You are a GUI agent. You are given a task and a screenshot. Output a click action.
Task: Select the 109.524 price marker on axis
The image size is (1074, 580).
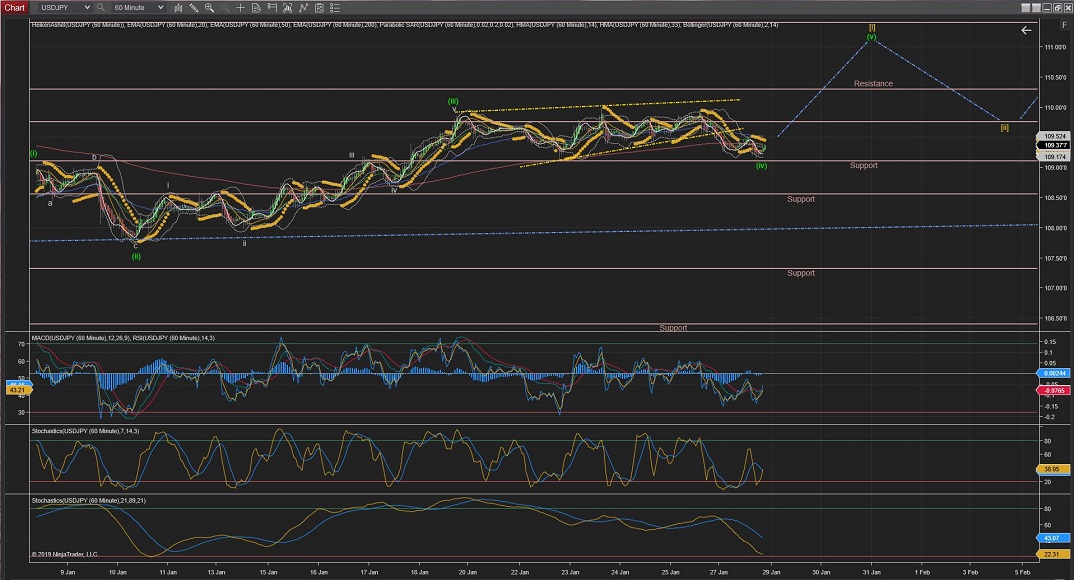1055,136
